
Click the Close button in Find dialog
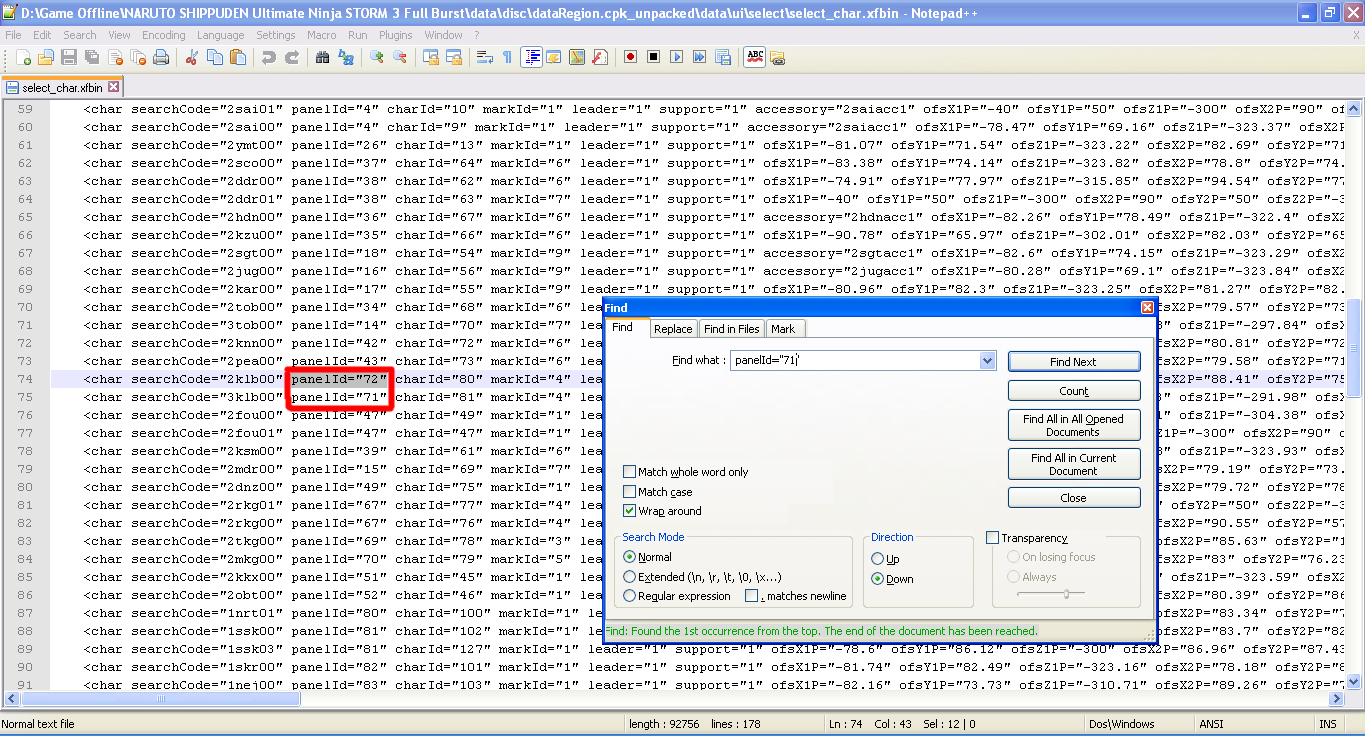[x=1074, y=498]
